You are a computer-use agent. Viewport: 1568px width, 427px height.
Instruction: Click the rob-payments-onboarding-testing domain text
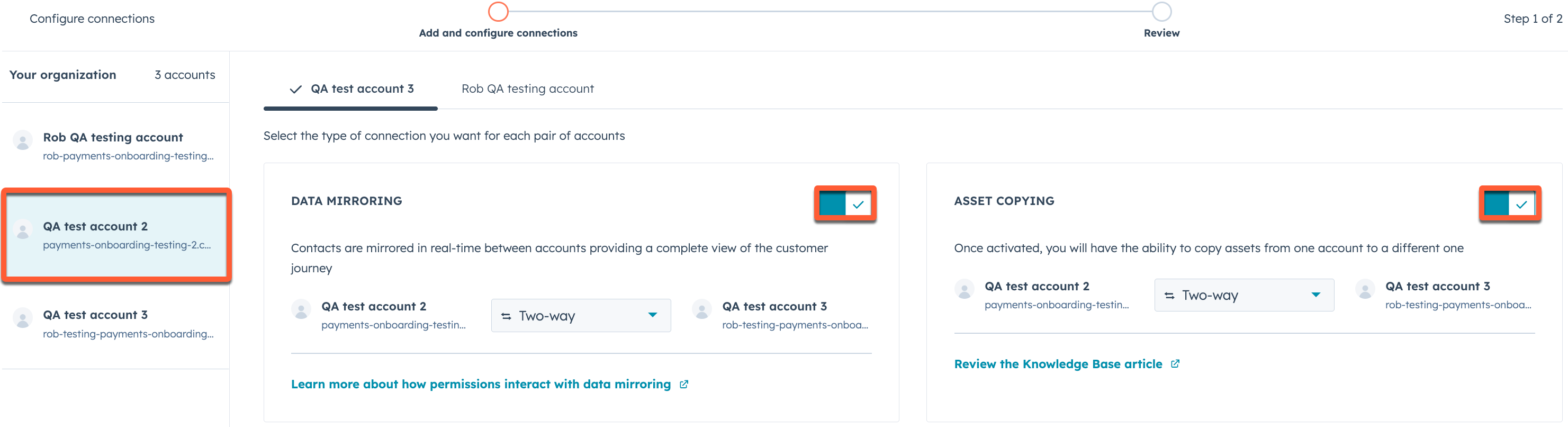click(128, 156)
